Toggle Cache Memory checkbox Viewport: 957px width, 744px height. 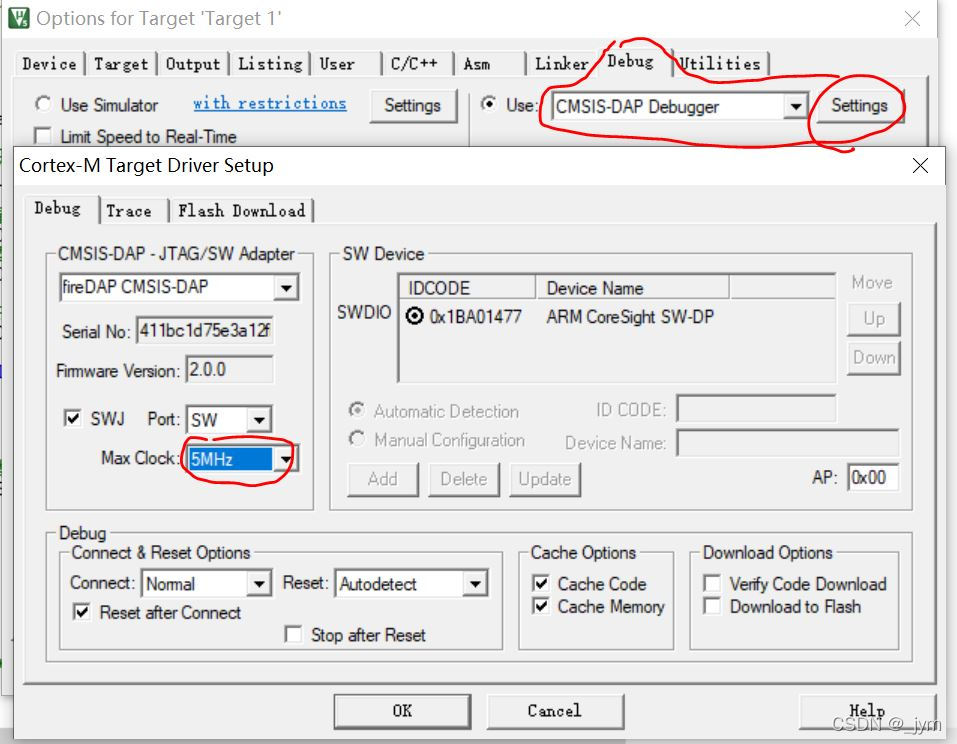tap(541, 606)
